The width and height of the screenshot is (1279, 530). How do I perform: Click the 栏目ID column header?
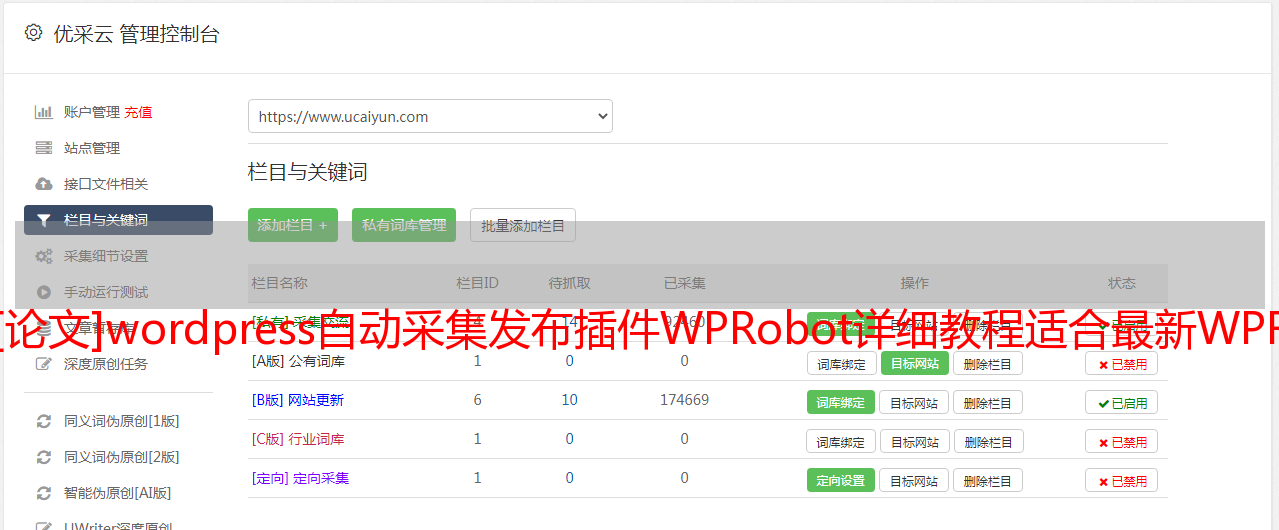[x=477, y=283]
